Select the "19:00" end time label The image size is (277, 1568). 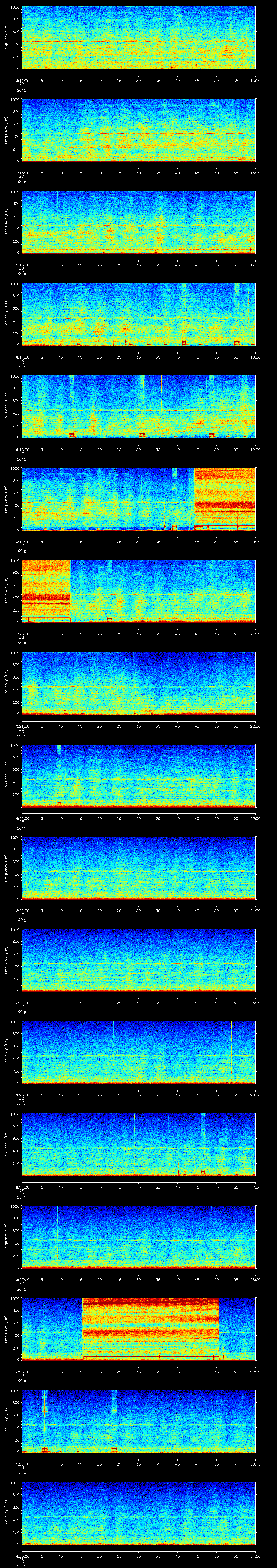click(255, 449)
